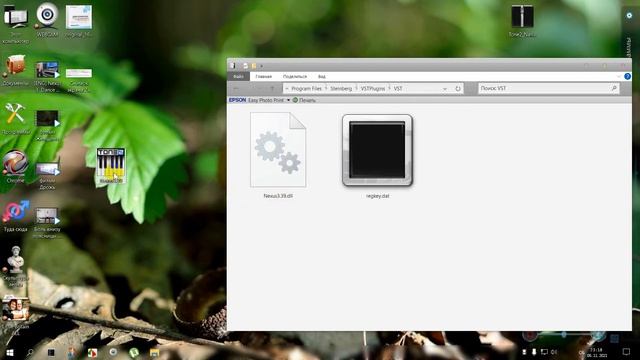
Task: Click the quick access properties icon in the title bar
Action: (x=245, y=66)
